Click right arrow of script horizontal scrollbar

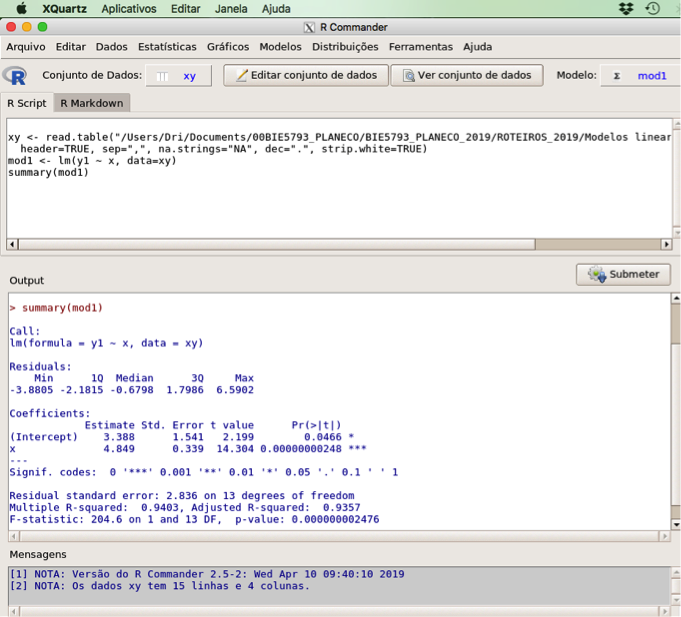(x=666, y=244)
